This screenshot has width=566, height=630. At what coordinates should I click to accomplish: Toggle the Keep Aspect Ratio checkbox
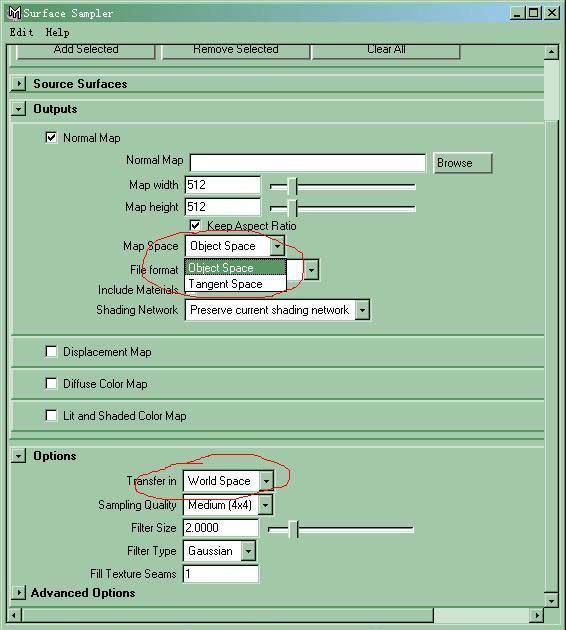(195, 225)
